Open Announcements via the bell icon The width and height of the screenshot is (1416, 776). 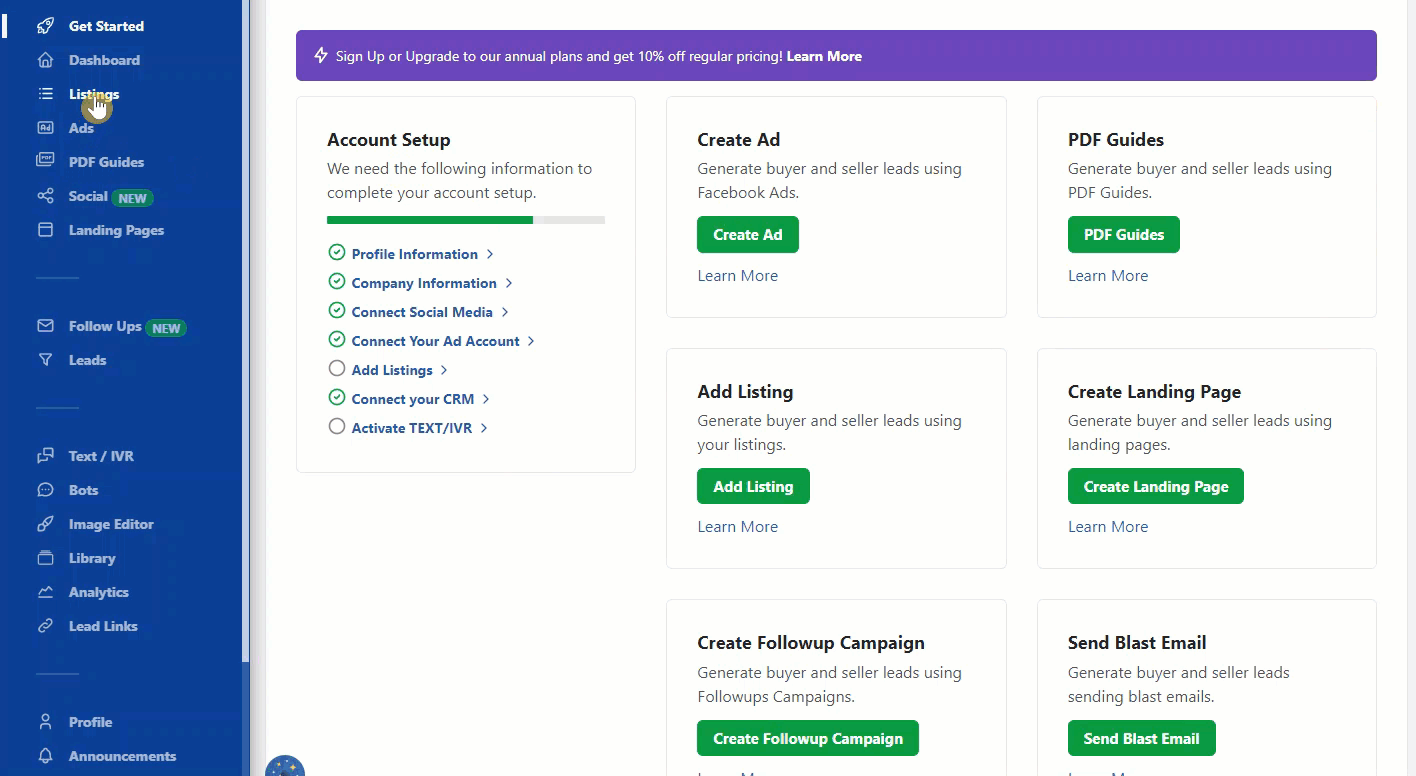pyautogui.click(x=45, y=756)
